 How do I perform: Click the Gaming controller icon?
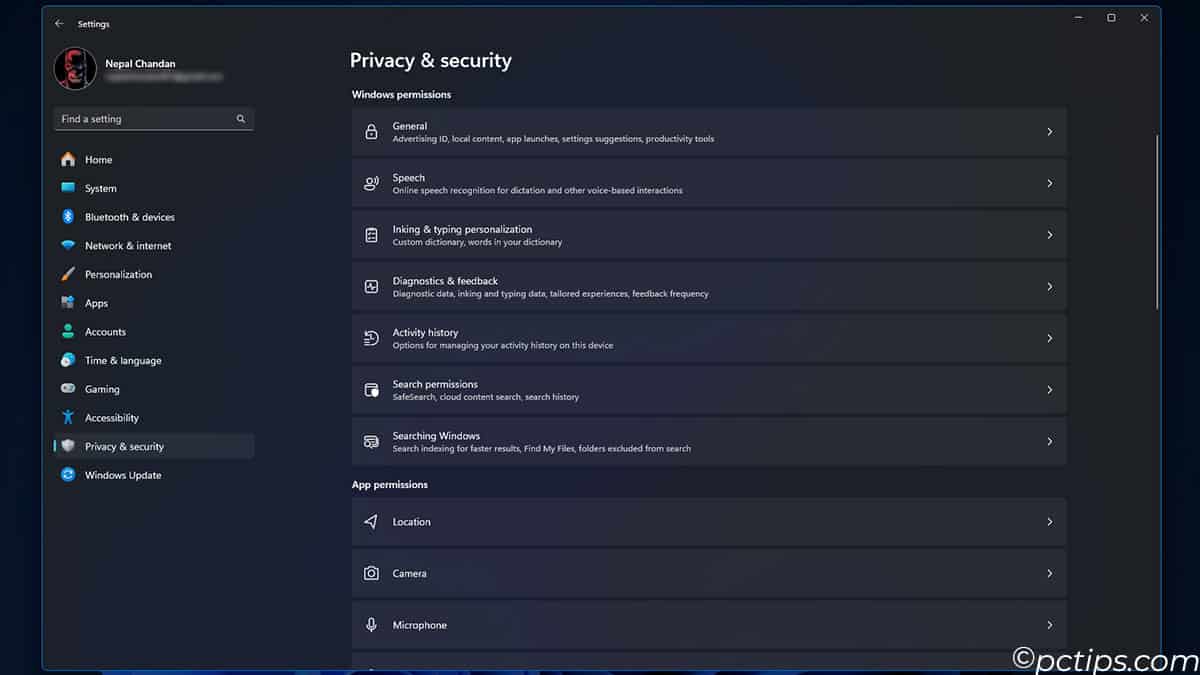(68, 389)
